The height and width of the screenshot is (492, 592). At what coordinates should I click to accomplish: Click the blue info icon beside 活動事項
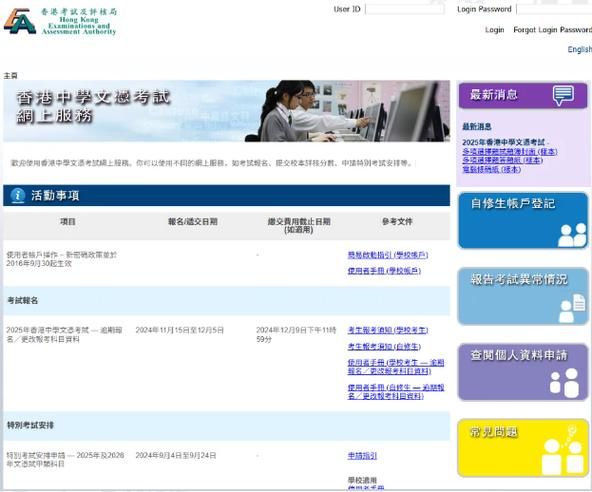coord(18,195)
